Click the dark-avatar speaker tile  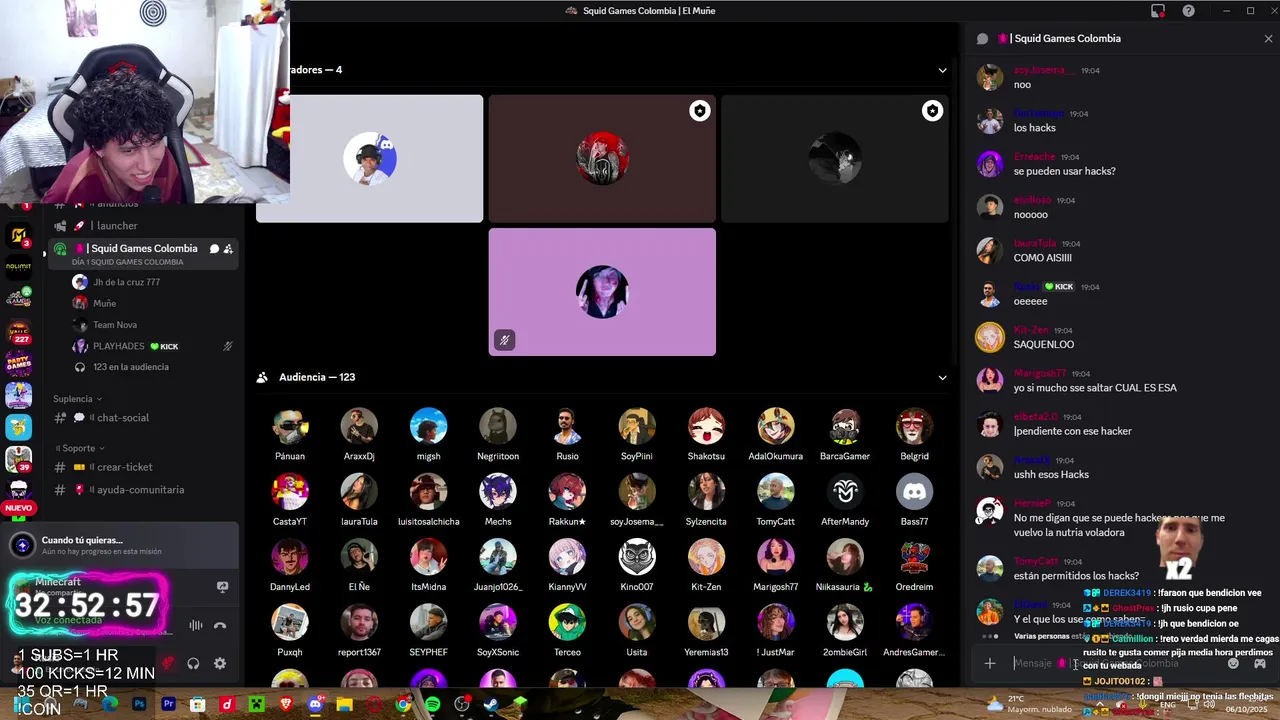click(835, 158)
